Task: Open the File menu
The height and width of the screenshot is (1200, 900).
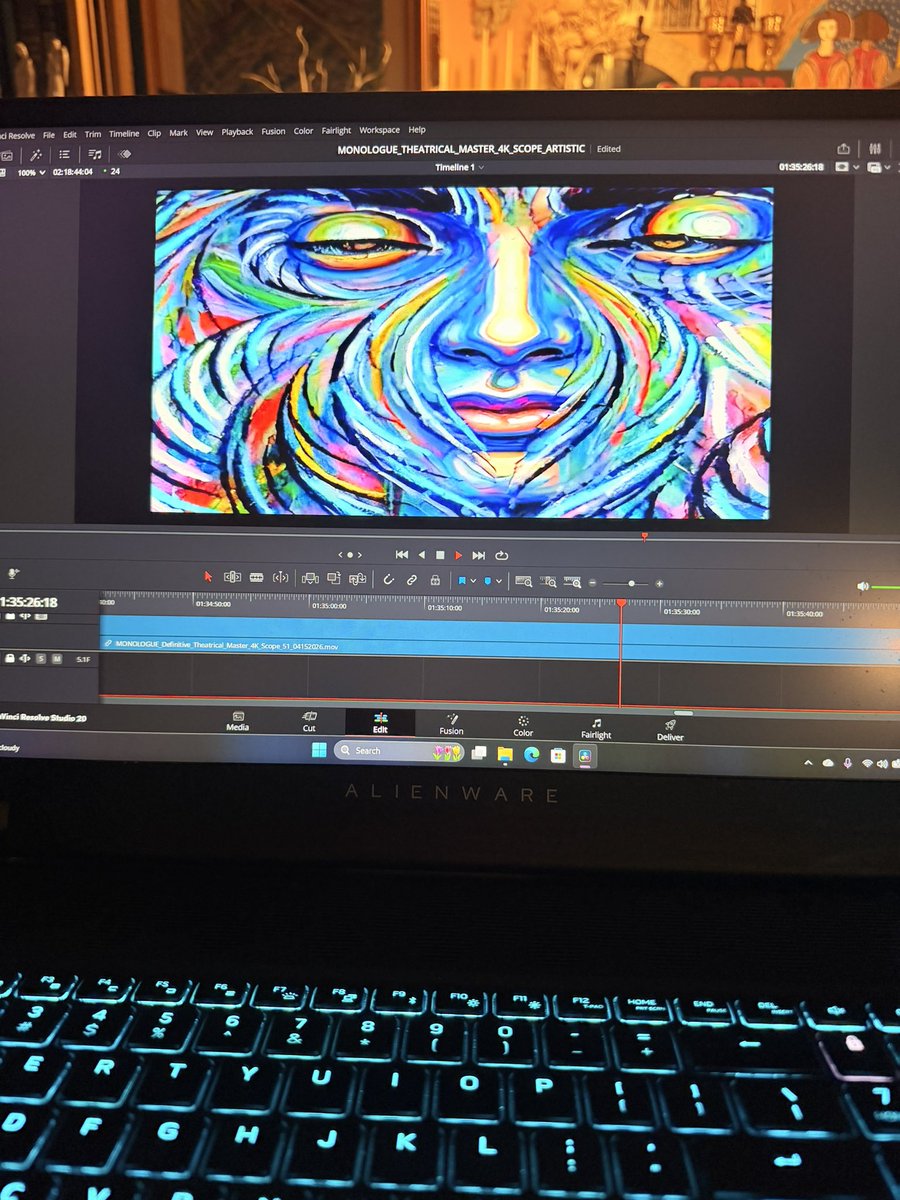Action: point(49,134)
